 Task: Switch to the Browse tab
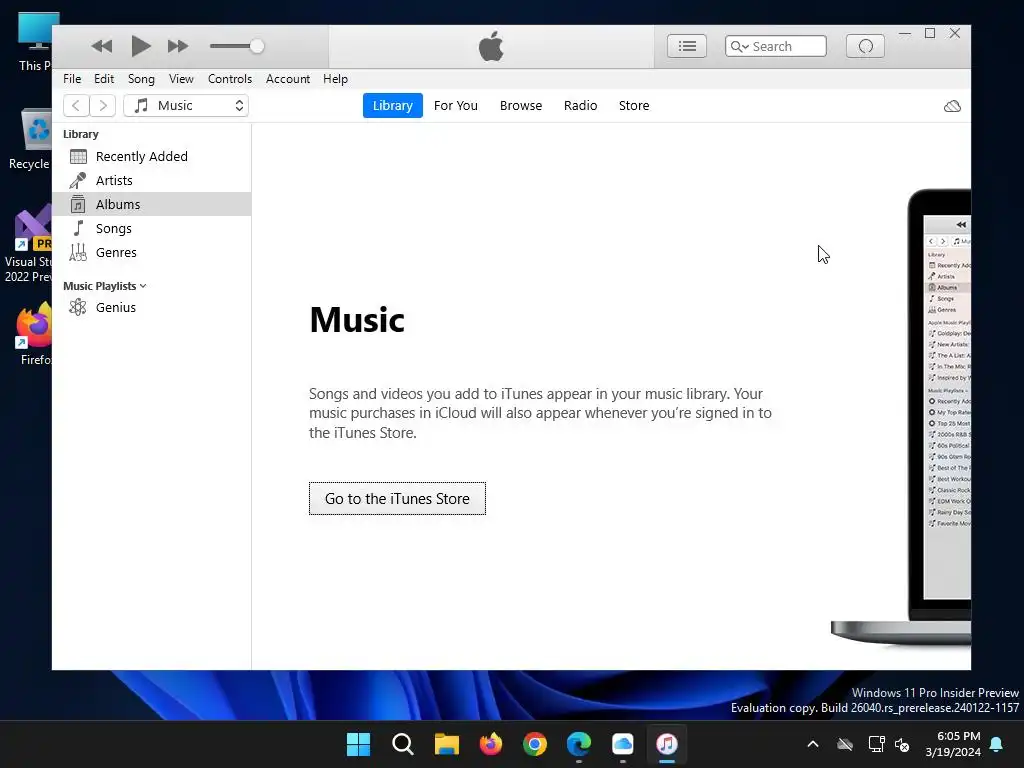(520, 106)
